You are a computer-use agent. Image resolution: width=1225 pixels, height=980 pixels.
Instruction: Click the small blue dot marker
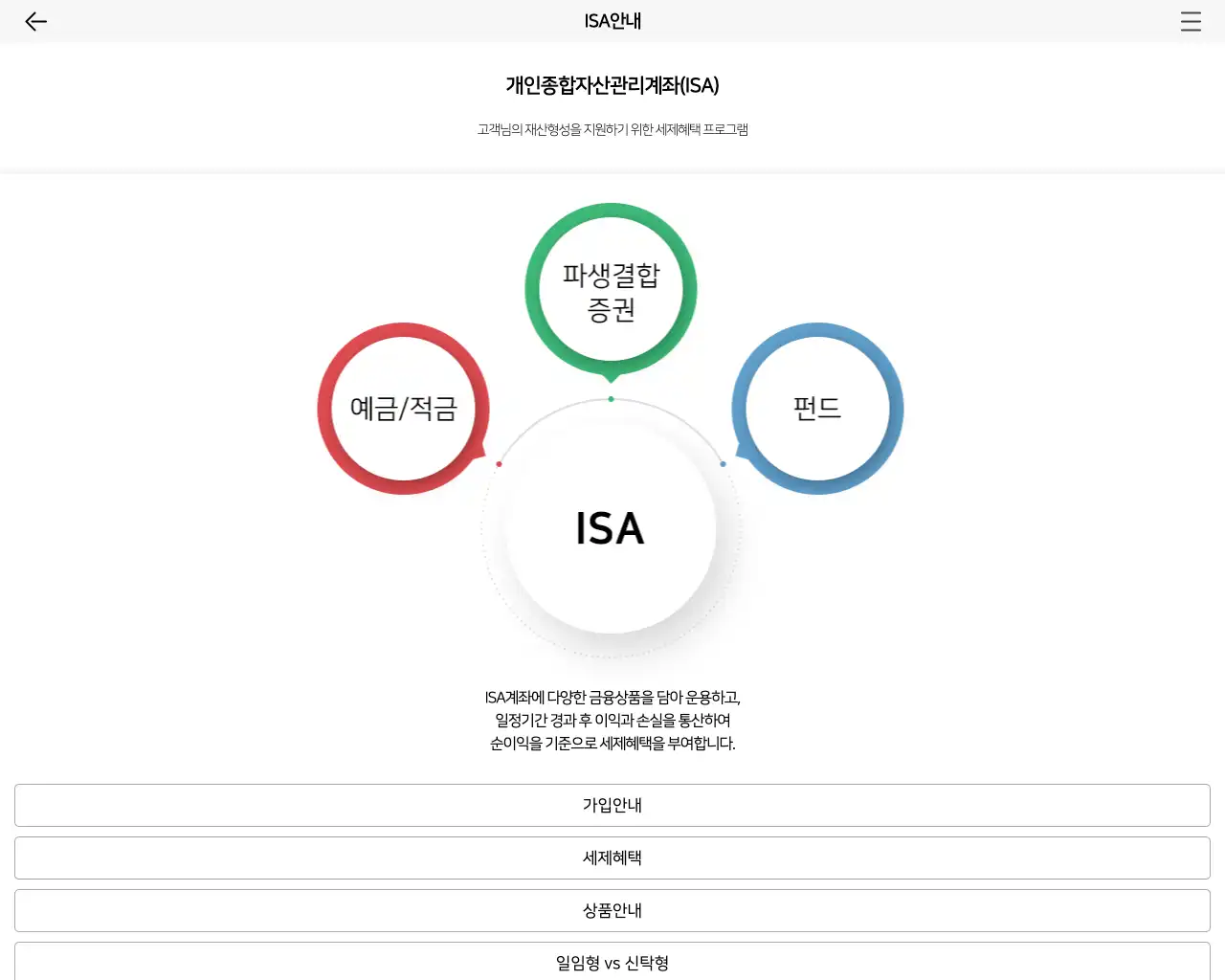(723, 464)
